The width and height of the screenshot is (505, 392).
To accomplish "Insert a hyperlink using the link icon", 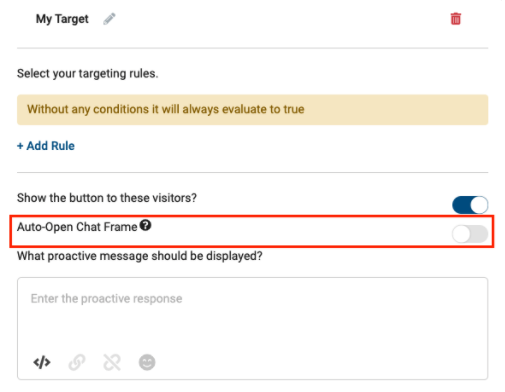I will [77, 362].
